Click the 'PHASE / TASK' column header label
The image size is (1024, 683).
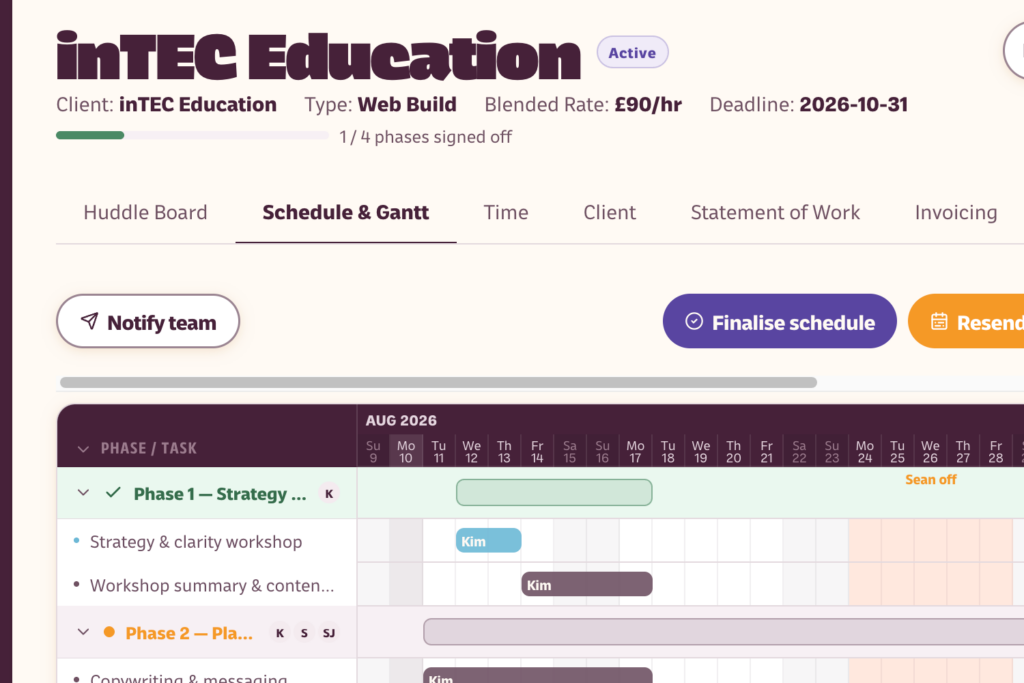[148, 449]
